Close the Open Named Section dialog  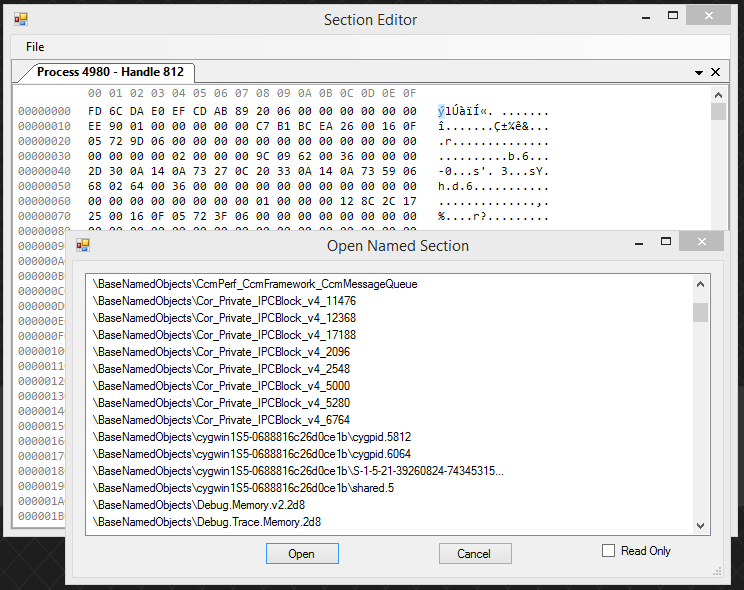tap(701, 242)
